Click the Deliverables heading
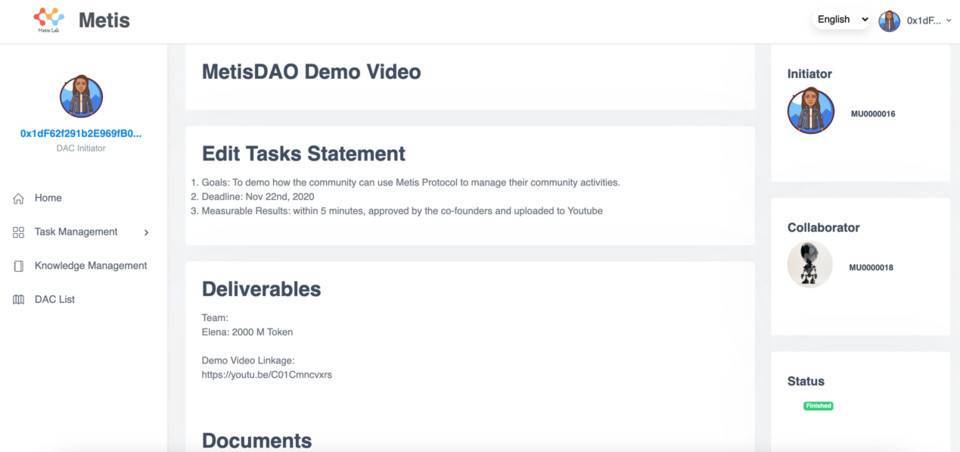This screenshot has height=452, width=960. [x=261, y=288]
